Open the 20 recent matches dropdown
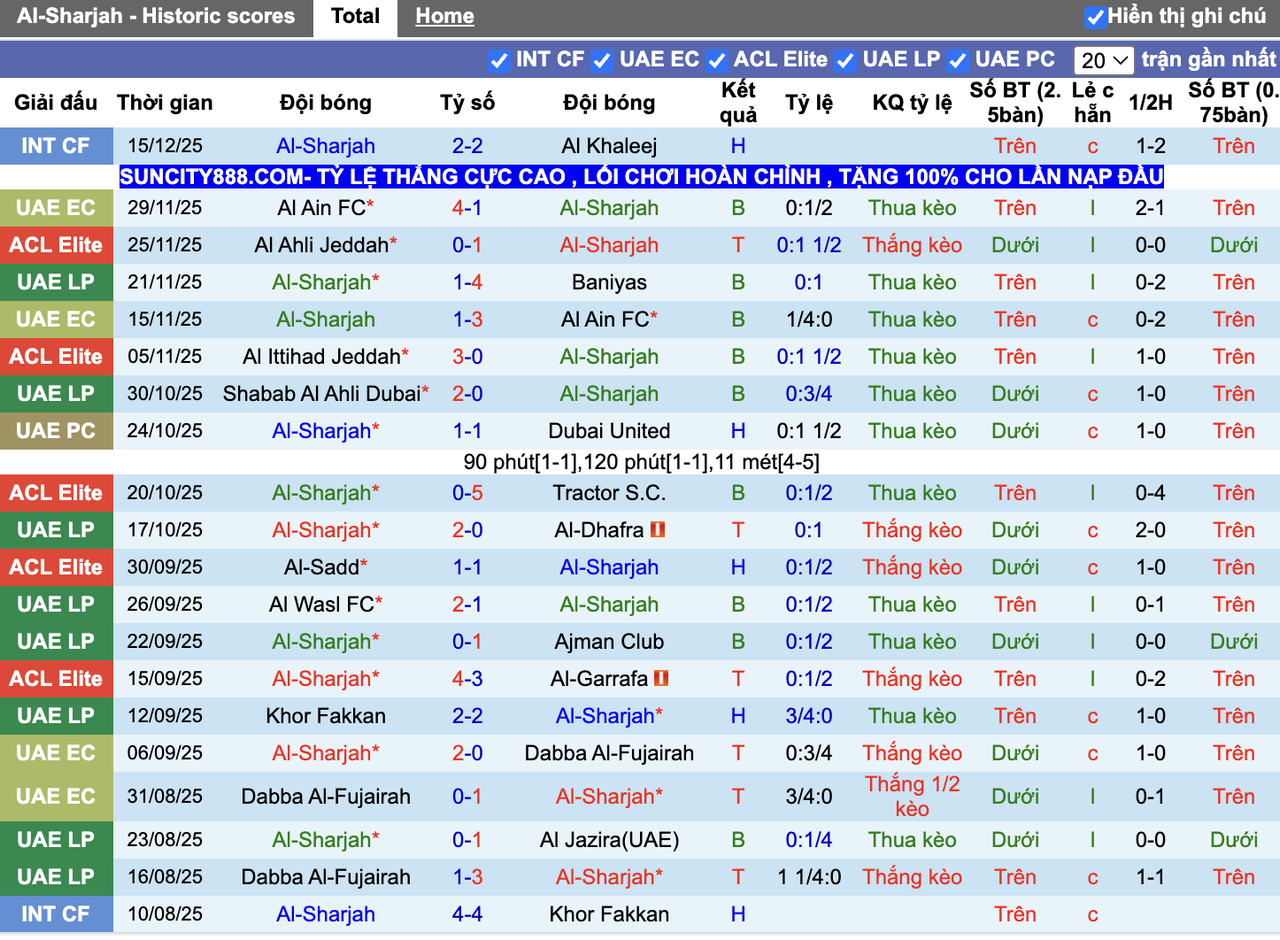 pyautogui.click(x=1104, y=60)
